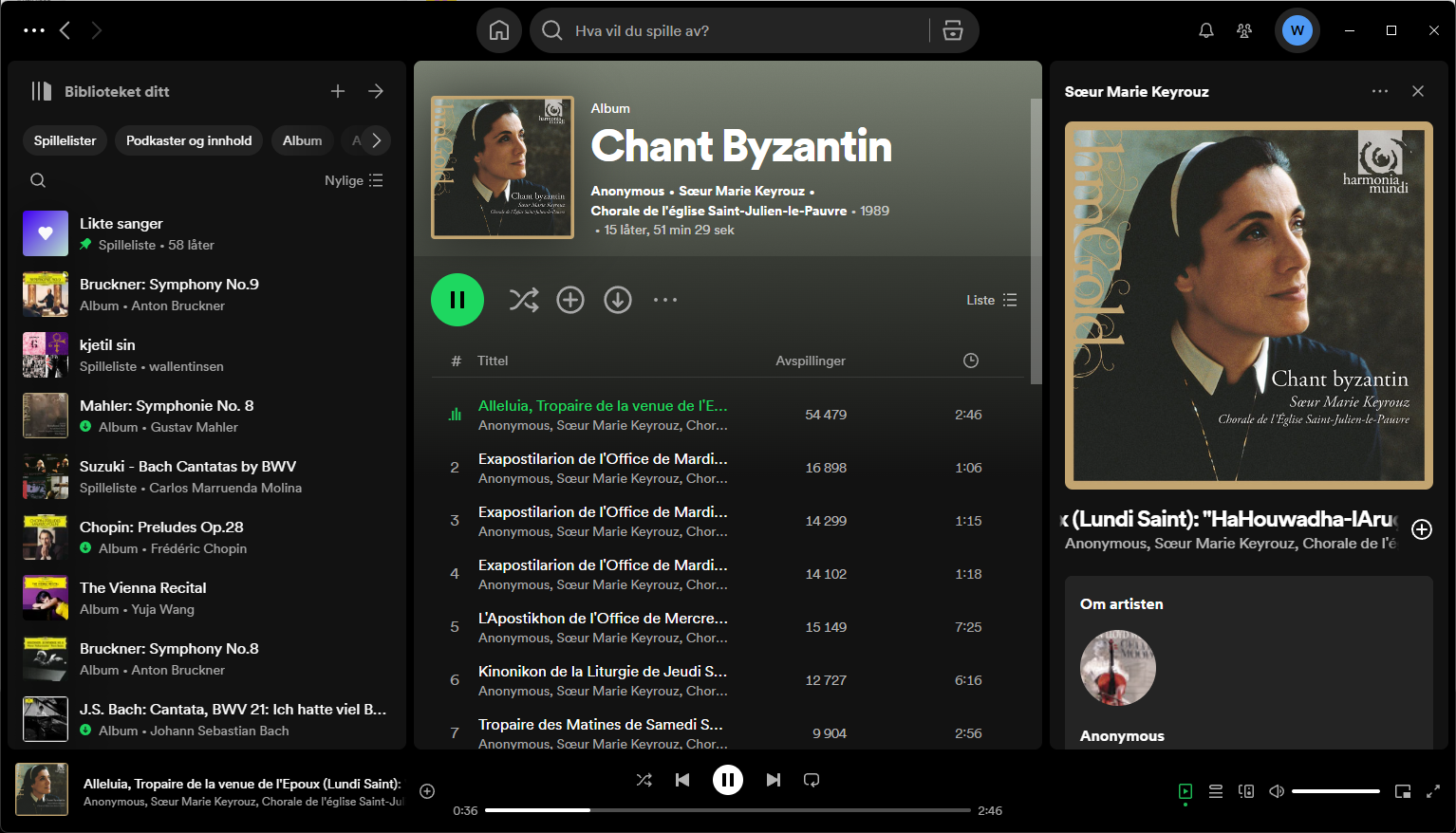This screenshot has height=833, width=1456.
Task: Open the connect to a device menu
Action: [1246, 791]
